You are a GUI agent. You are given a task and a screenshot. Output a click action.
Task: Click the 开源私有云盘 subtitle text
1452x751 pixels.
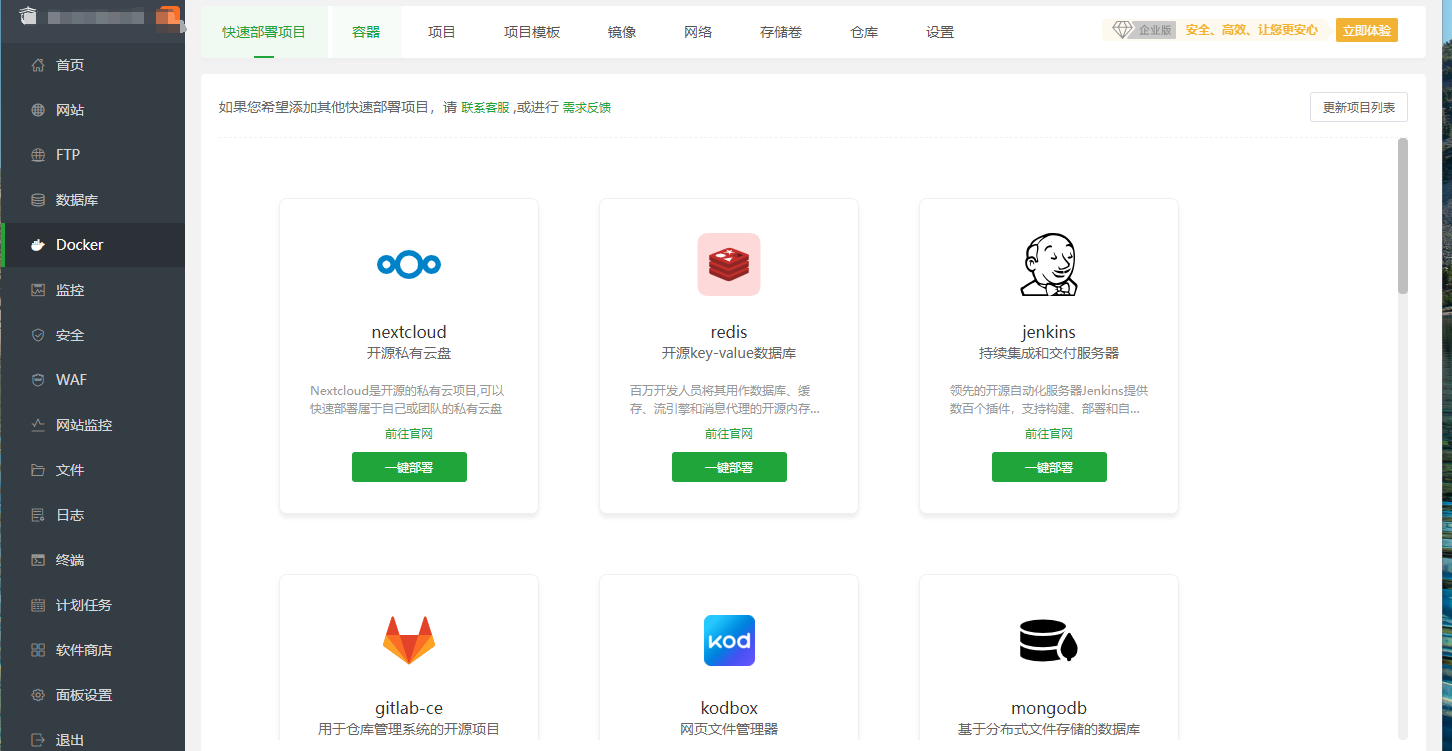409,353
